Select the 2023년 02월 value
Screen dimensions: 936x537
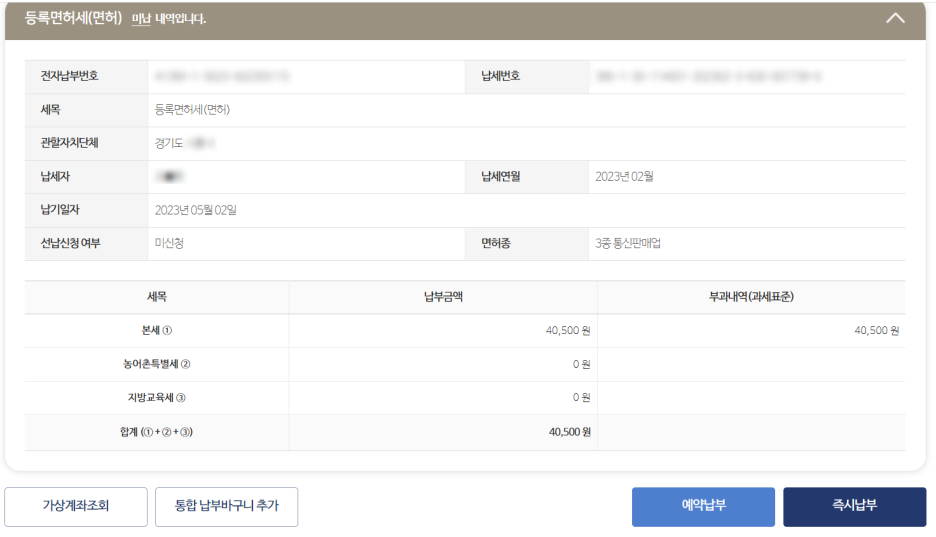point(624,177)
